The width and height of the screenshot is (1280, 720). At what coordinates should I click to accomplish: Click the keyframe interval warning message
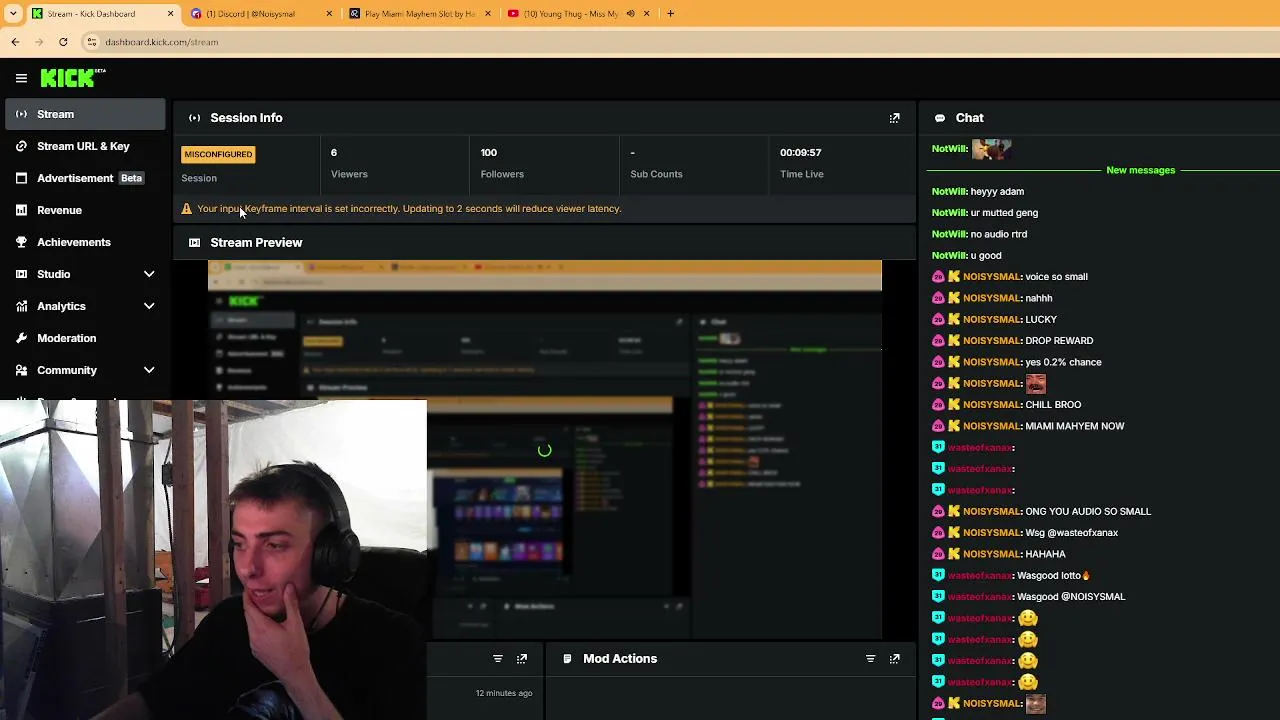pos(409,209)
